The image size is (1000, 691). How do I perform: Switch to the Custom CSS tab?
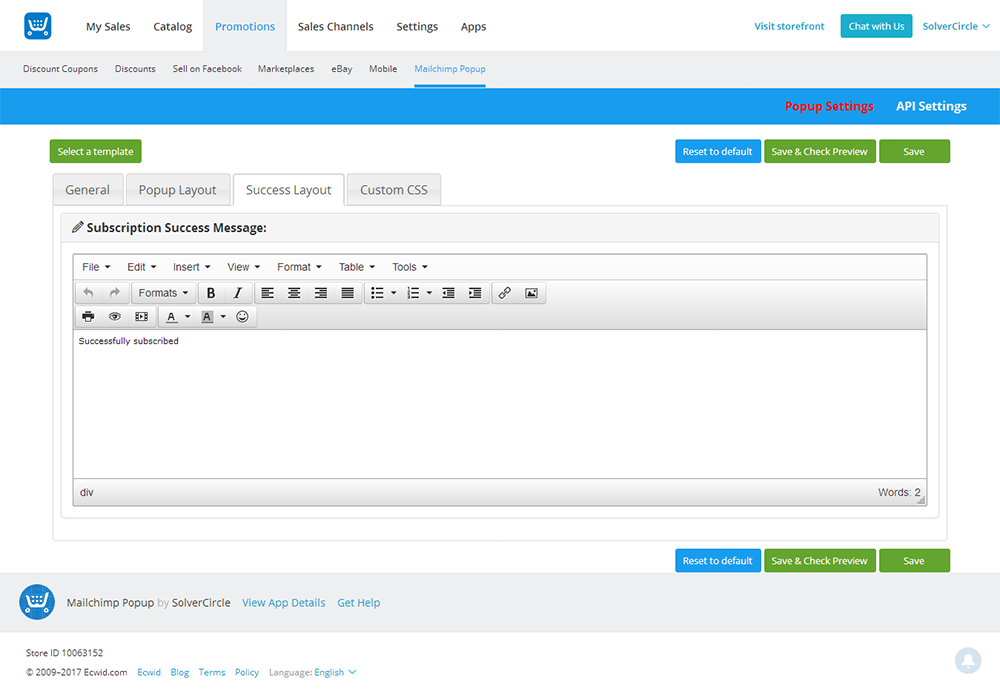click(x=393, y=189)
